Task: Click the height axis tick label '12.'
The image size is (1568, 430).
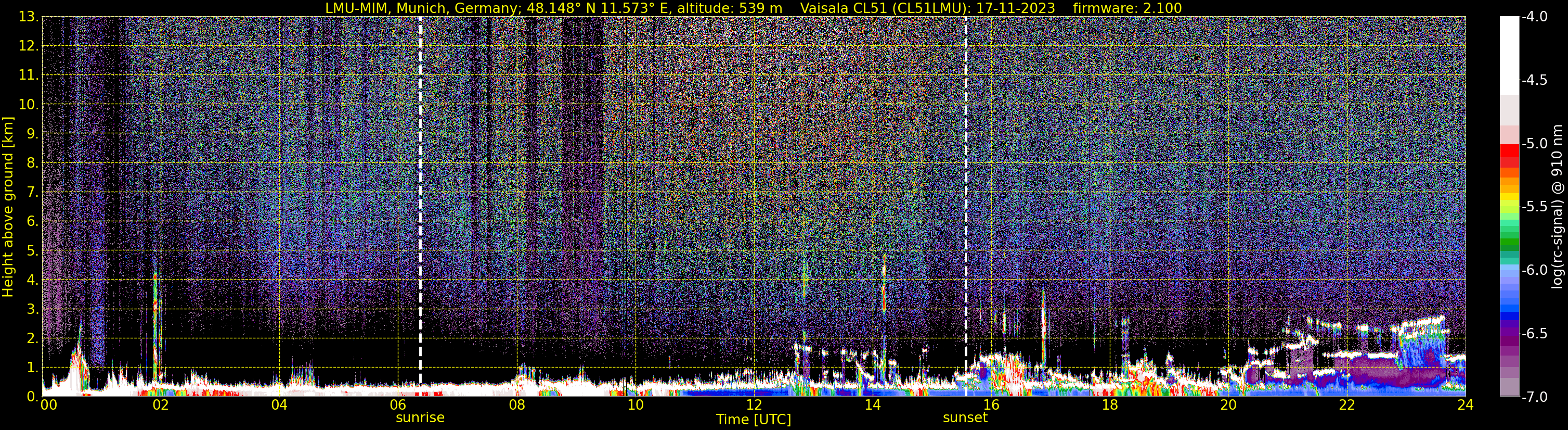Action: [x=29, y=46]
